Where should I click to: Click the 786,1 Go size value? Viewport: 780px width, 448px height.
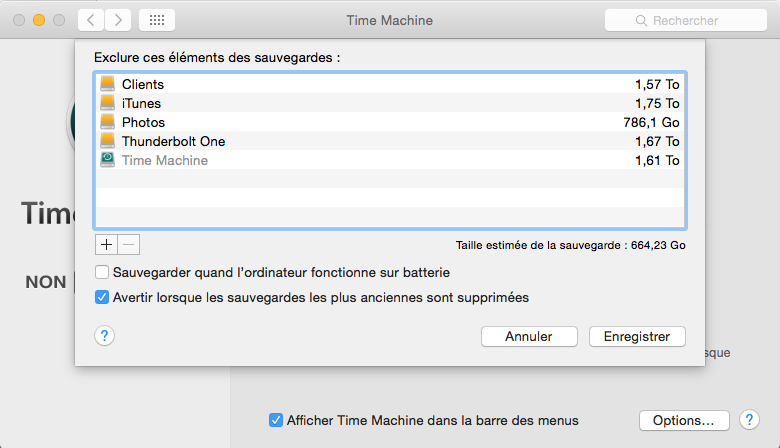(652, 122)
